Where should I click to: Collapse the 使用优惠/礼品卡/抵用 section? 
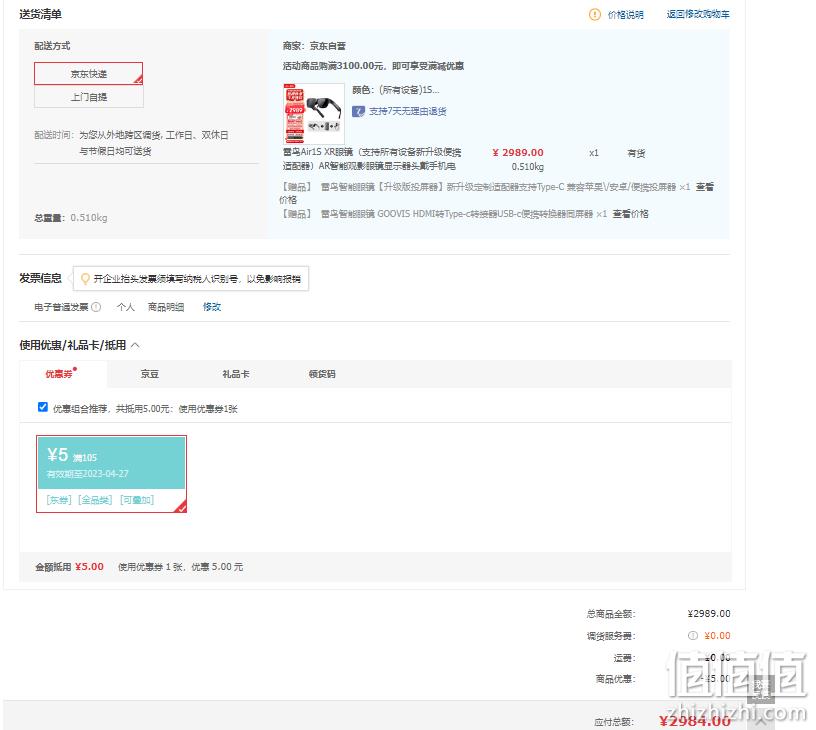pos(135,345)
